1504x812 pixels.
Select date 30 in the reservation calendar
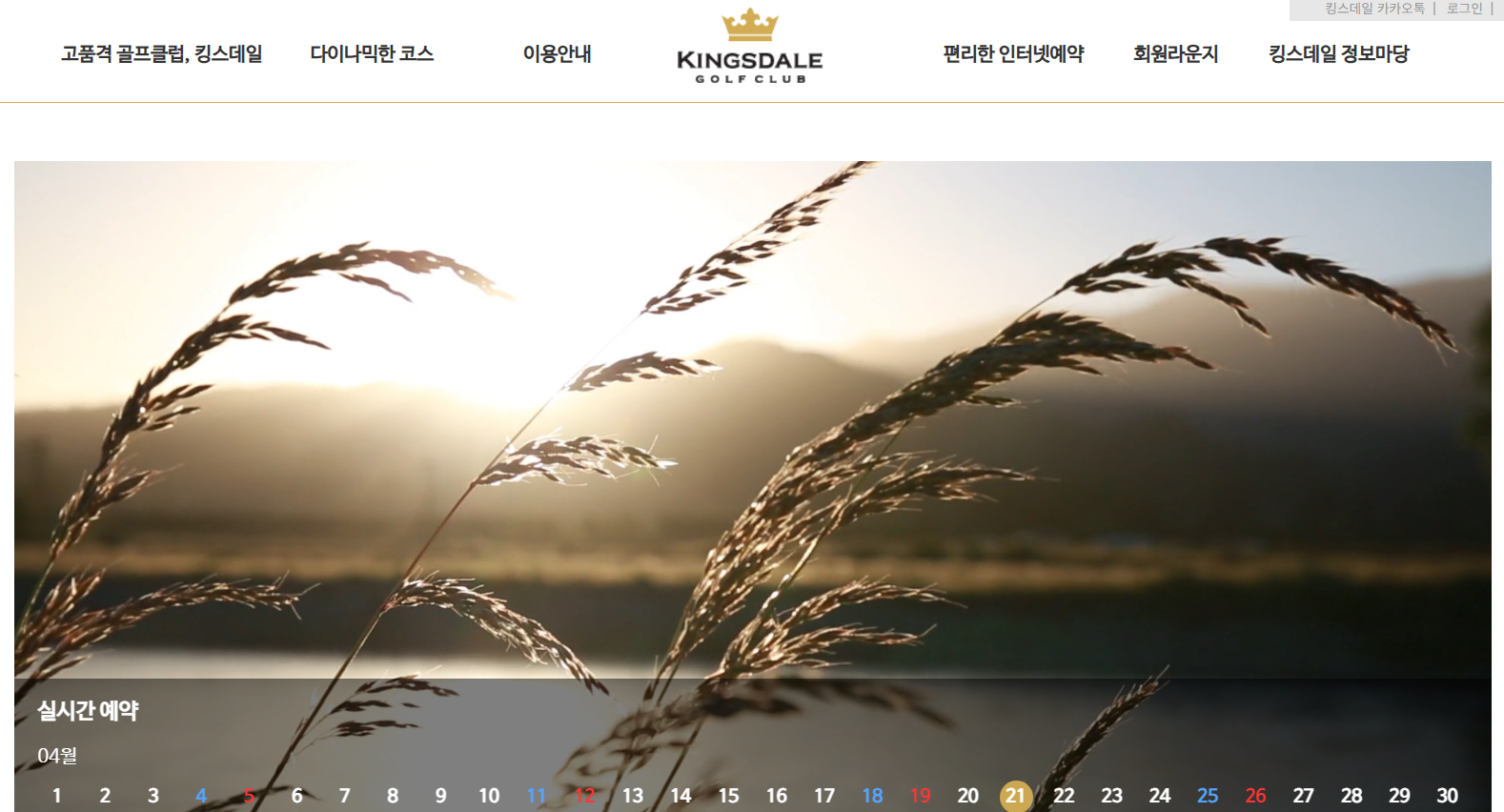click(x=1447, y=796)
